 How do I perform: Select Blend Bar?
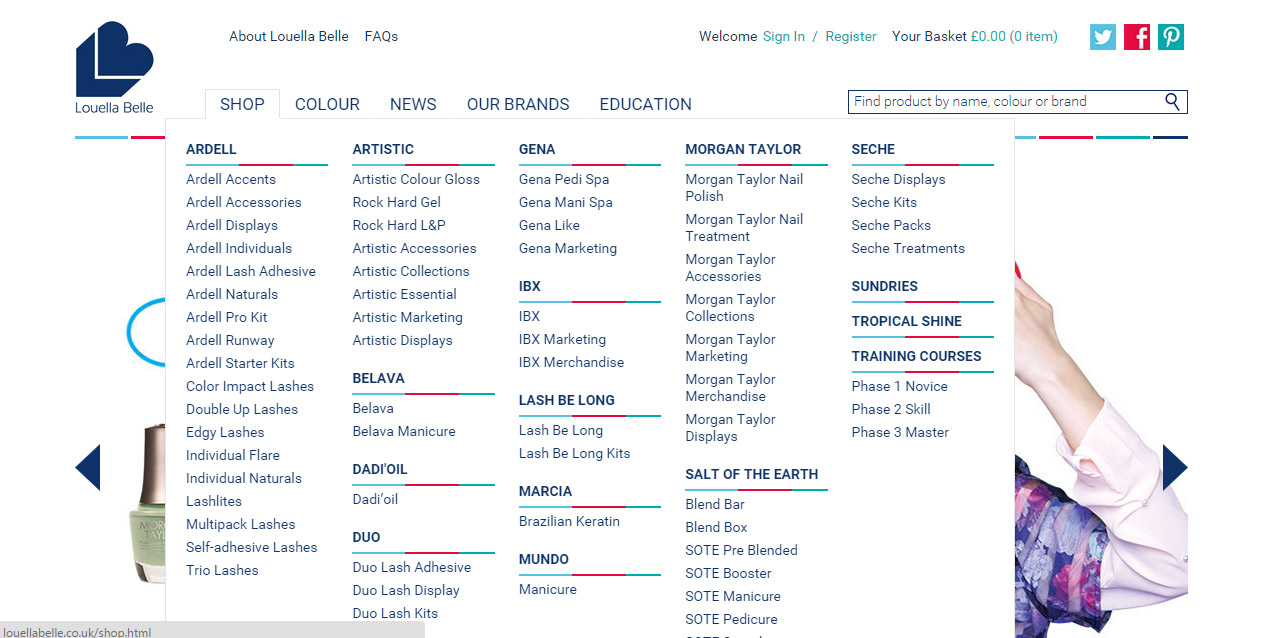tap(715, 504)
